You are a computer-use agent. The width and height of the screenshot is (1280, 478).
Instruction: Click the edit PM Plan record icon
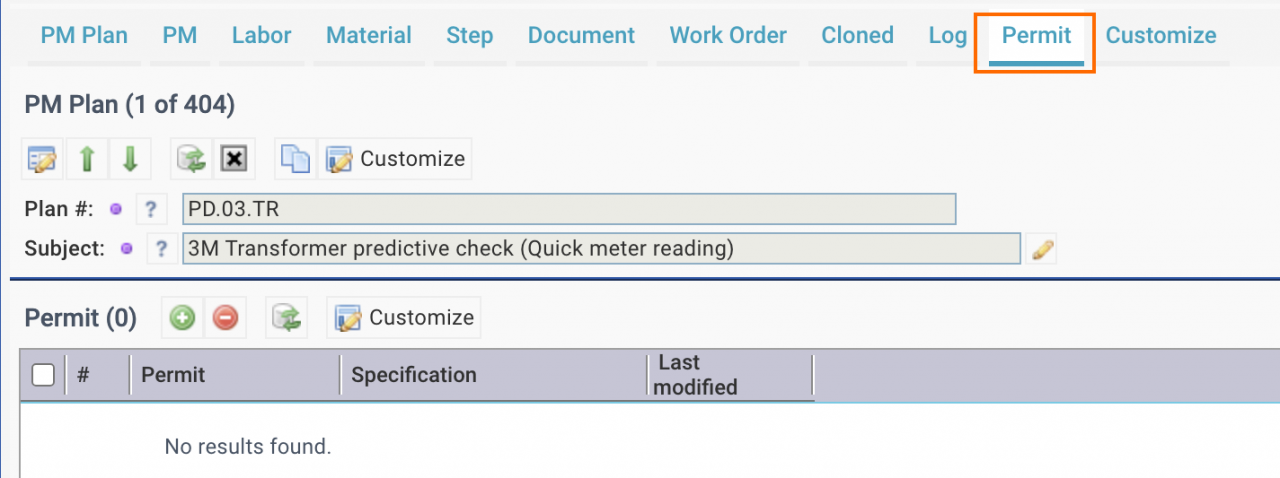coord(43,159)
